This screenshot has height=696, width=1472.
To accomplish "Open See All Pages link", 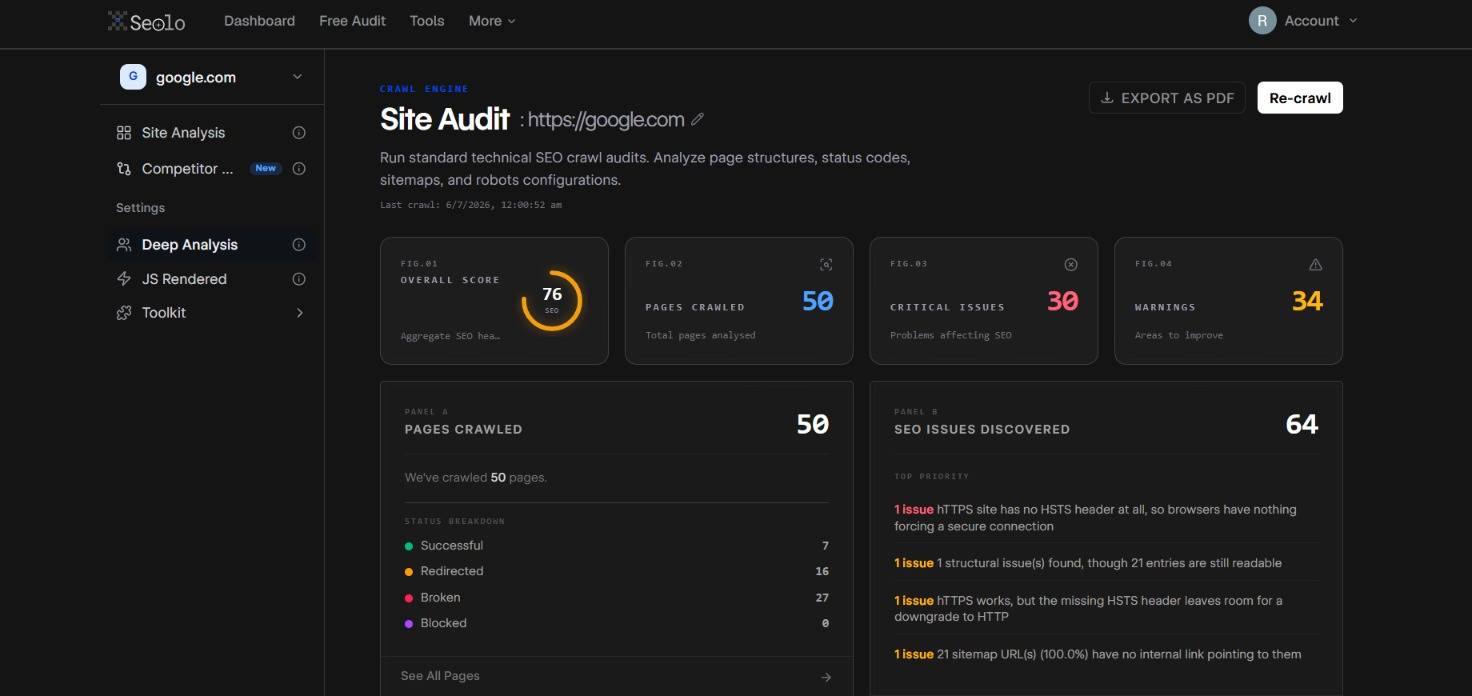I will click(x=616, y=676).
